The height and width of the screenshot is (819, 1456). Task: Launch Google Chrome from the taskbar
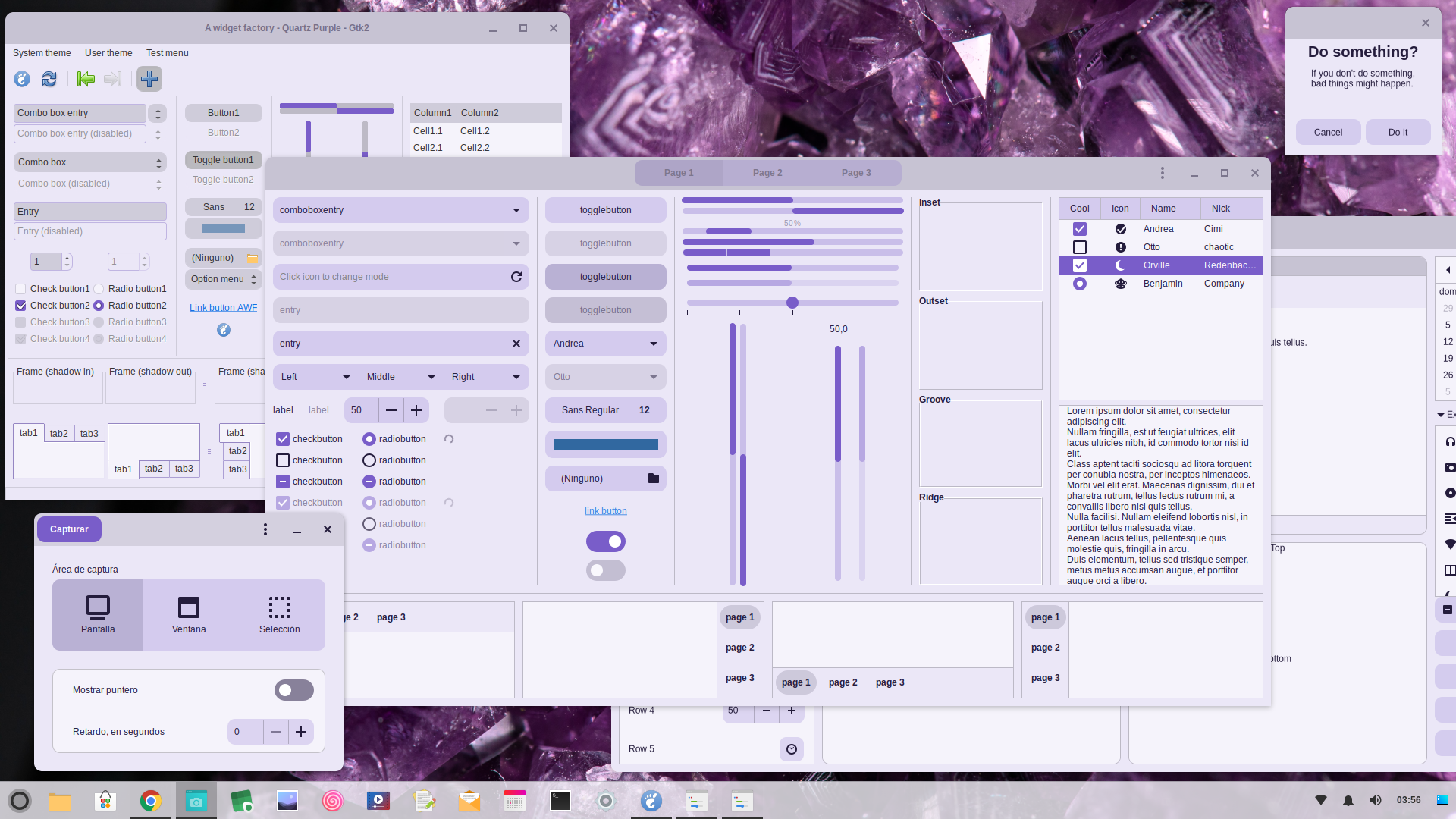pyautogui.click(x=151, y=801)
